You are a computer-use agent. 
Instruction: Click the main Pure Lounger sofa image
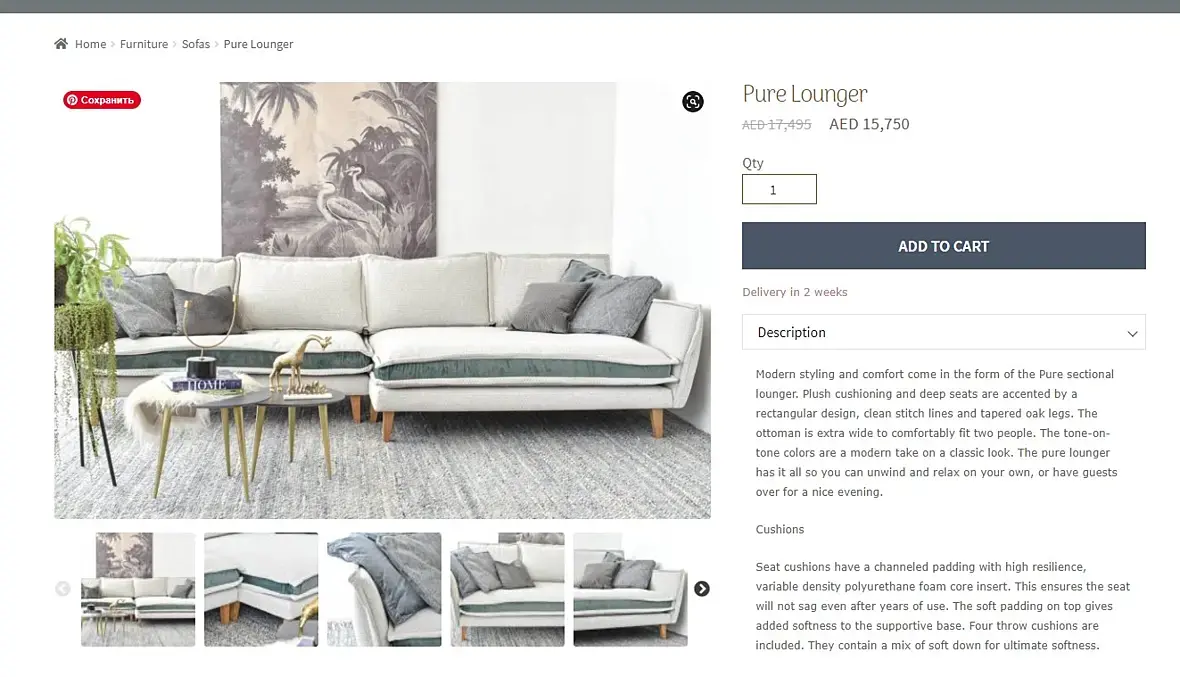coord(382,300)
